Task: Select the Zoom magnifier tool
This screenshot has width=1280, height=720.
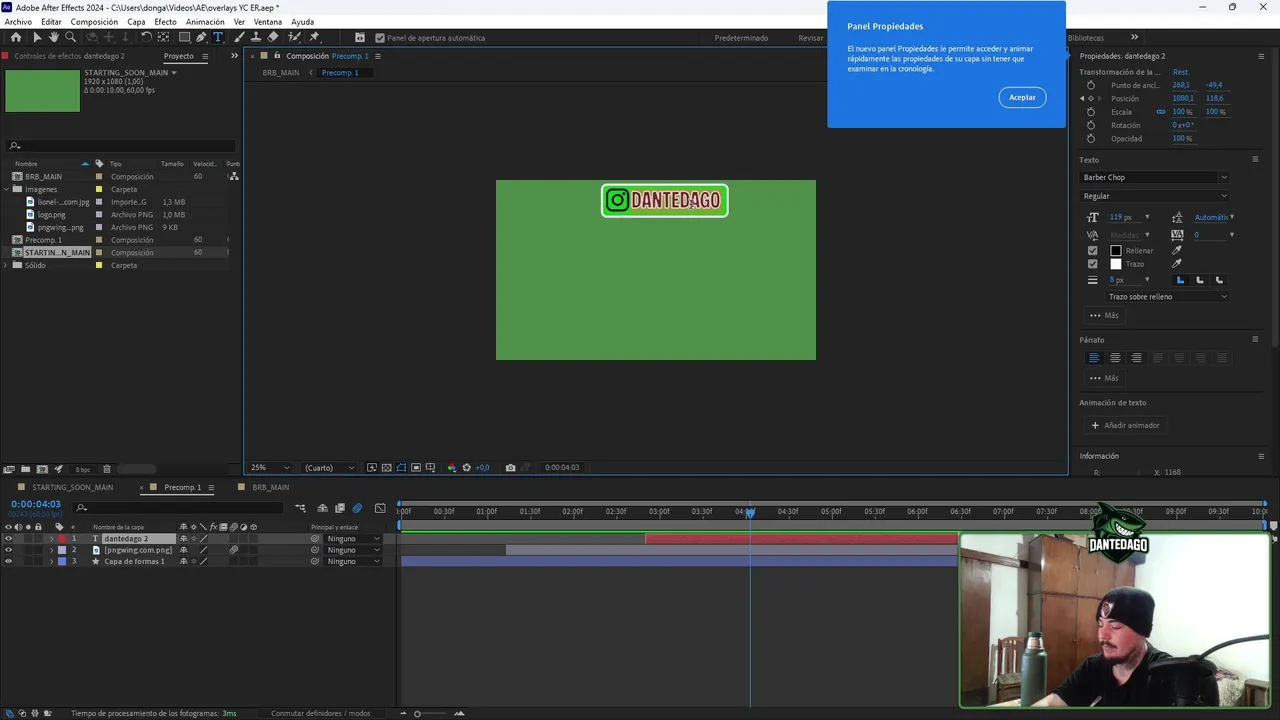Action: click(70, 37)
